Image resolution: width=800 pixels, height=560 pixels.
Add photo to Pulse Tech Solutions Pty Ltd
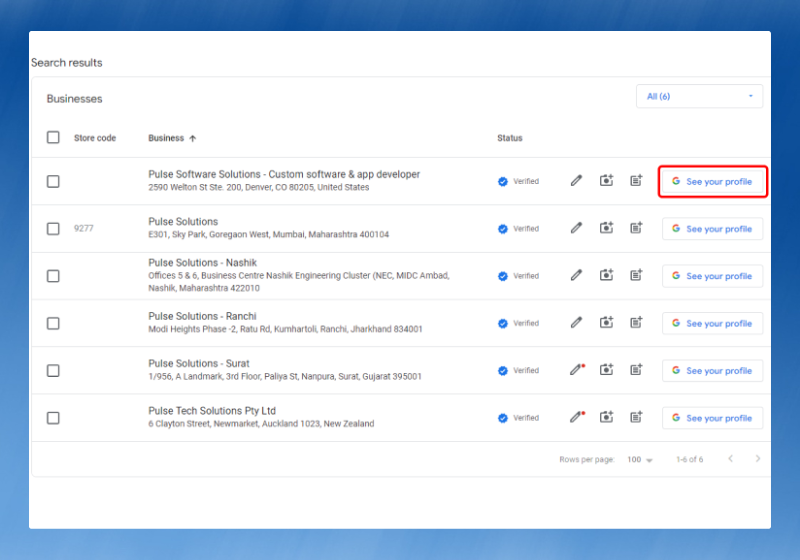coord(606,418)
